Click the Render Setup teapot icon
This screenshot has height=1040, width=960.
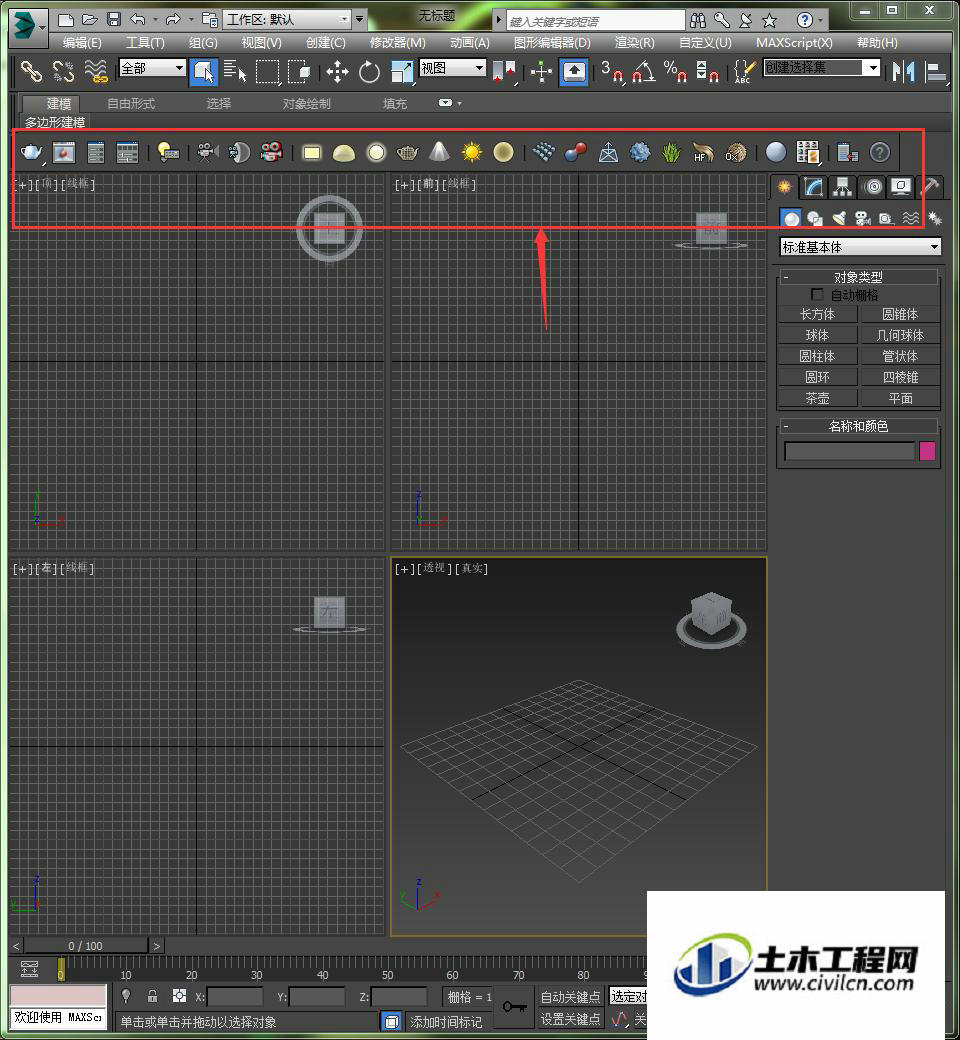coord(31,152)
